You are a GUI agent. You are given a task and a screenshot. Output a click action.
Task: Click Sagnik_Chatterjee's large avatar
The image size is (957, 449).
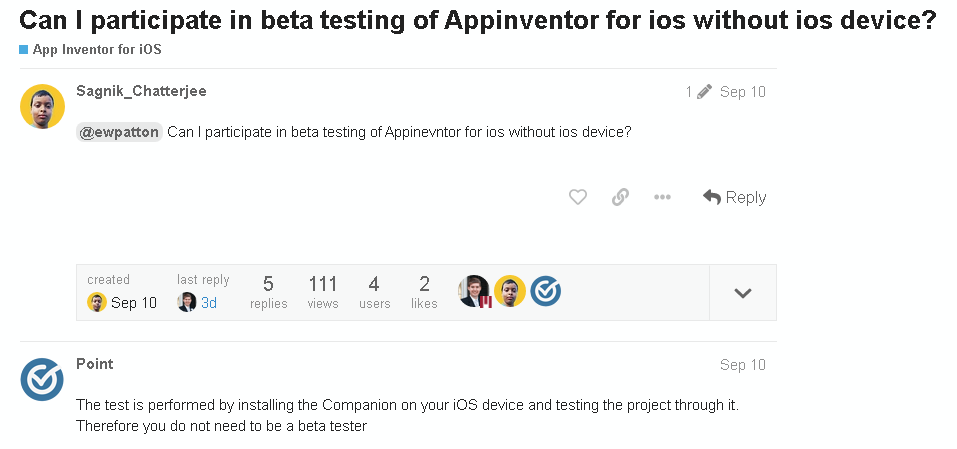pos(43,106)
